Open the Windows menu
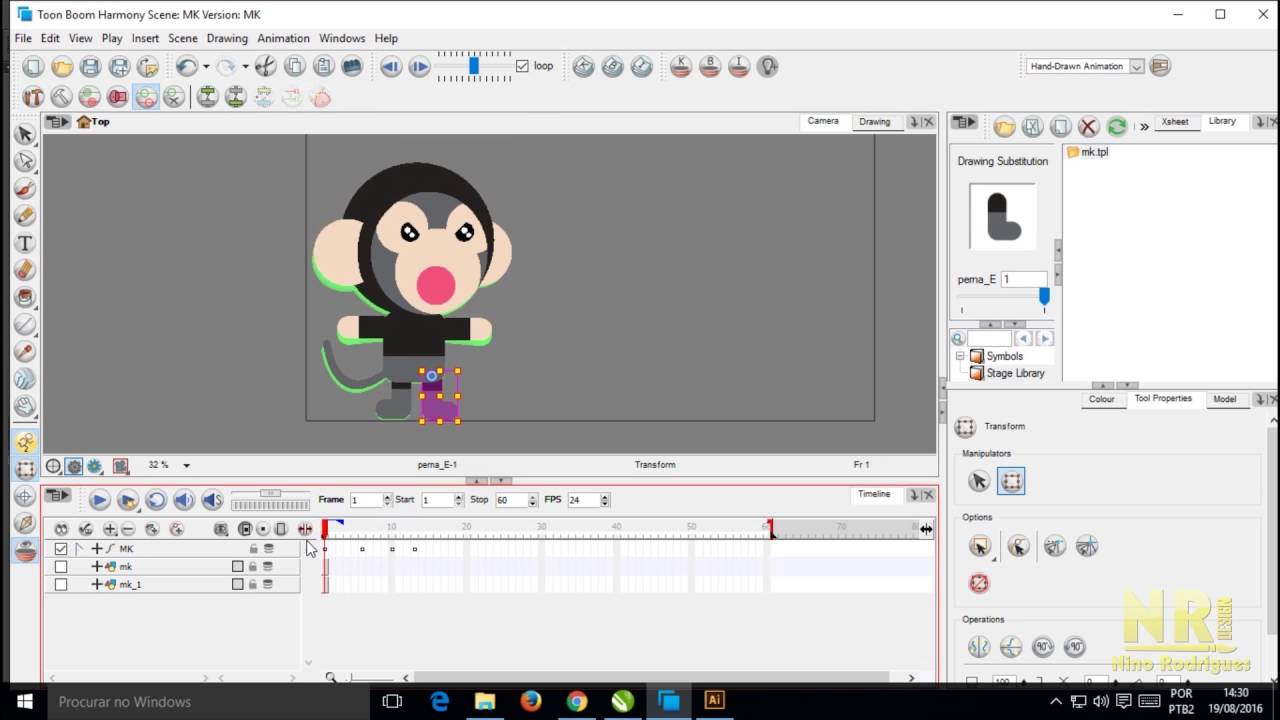The image size is (1280, 720). [x=342, y=38]
